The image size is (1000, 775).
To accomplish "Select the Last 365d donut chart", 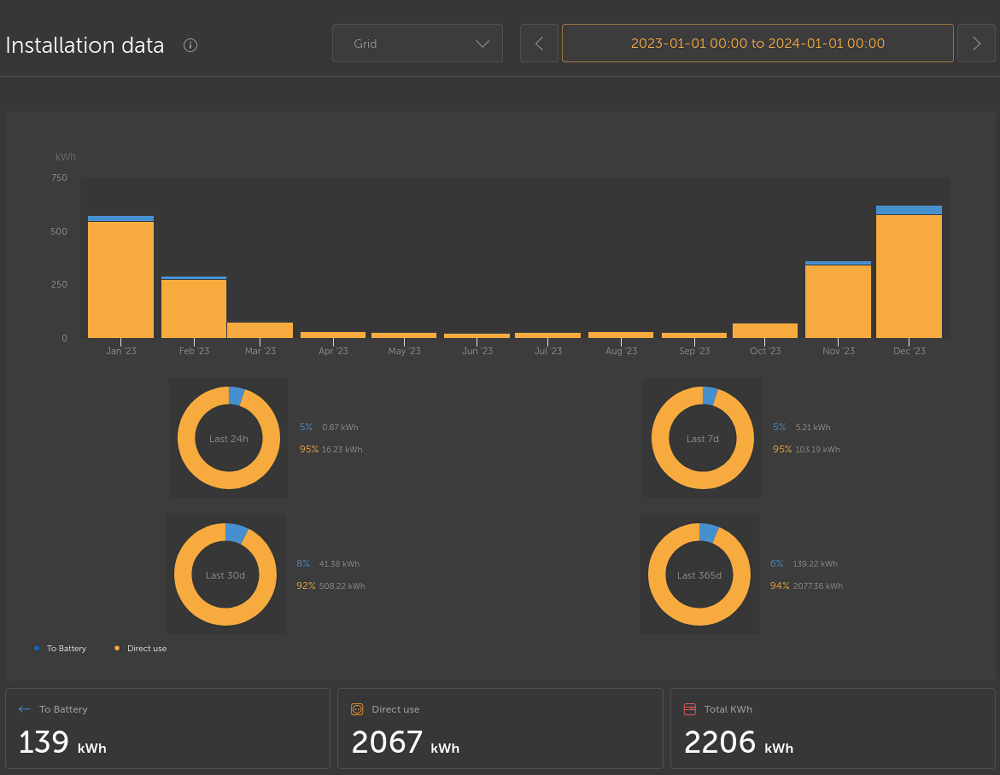I will coord(699,574).
